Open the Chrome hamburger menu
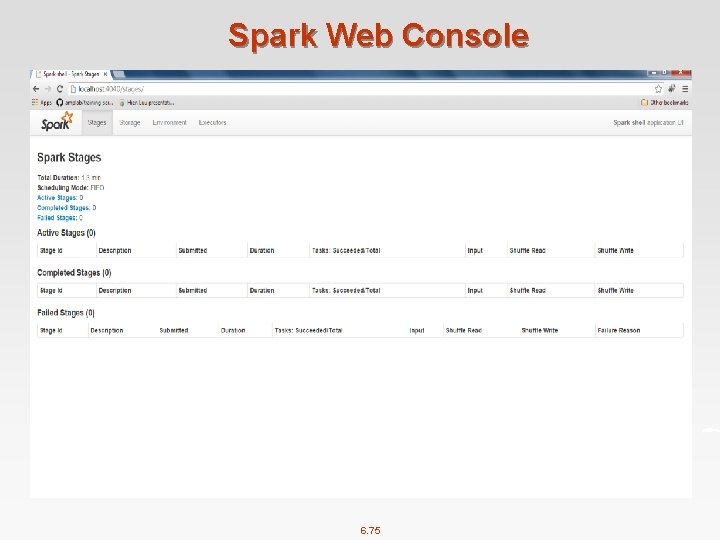This screenshot has width=720, height=540. pos(685,89)
